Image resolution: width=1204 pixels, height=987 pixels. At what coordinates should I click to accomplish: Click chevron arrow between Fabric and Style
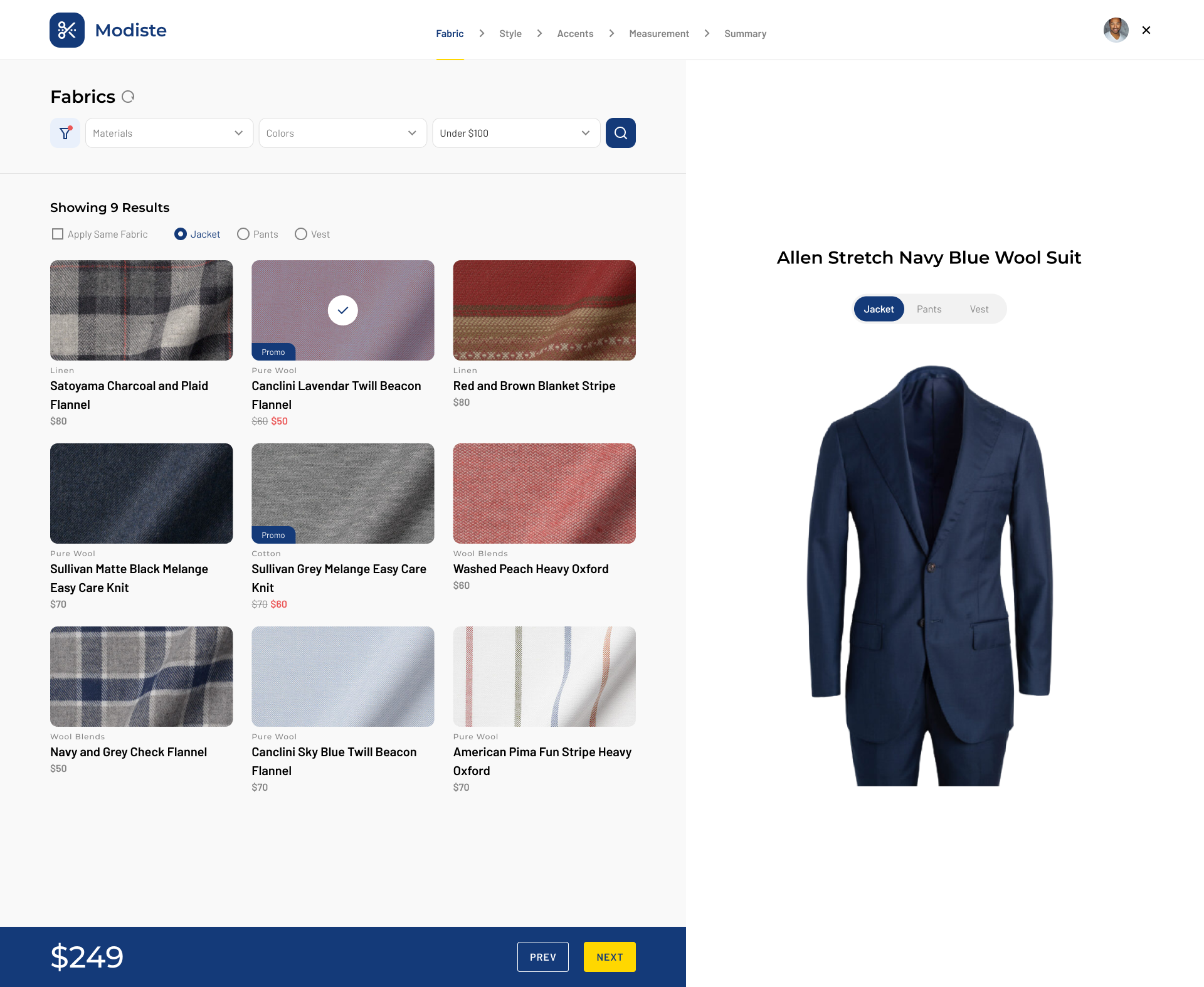(x=482, y=33)
